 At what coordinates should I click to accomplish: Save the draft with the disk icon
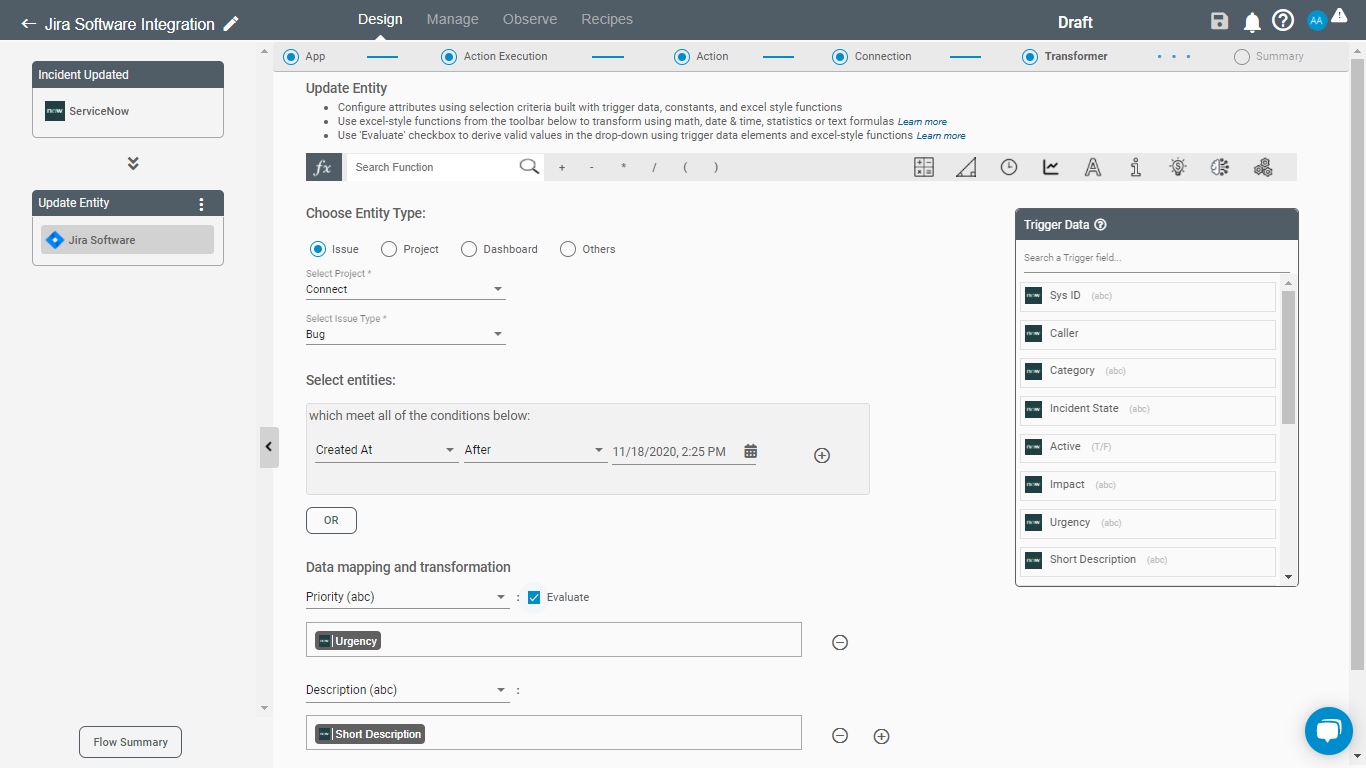[x=1219, y=22]
